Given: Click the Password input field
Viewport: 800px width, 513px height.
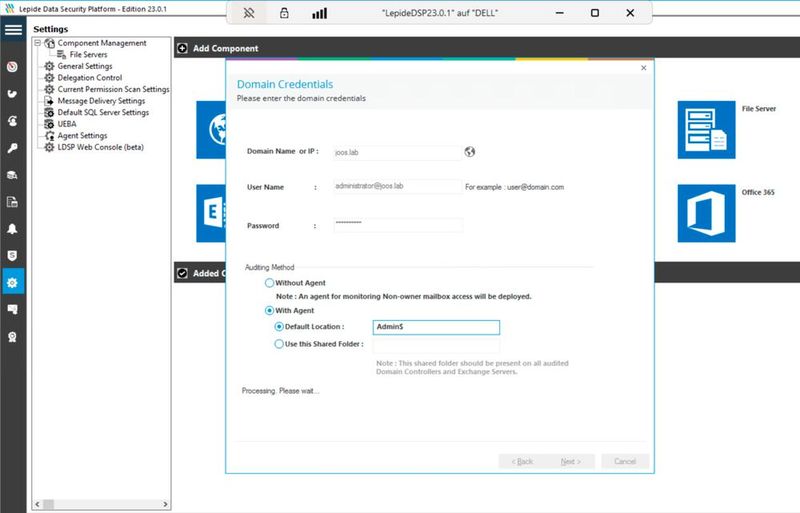Looking at the screenshot, I should point(398,225).
